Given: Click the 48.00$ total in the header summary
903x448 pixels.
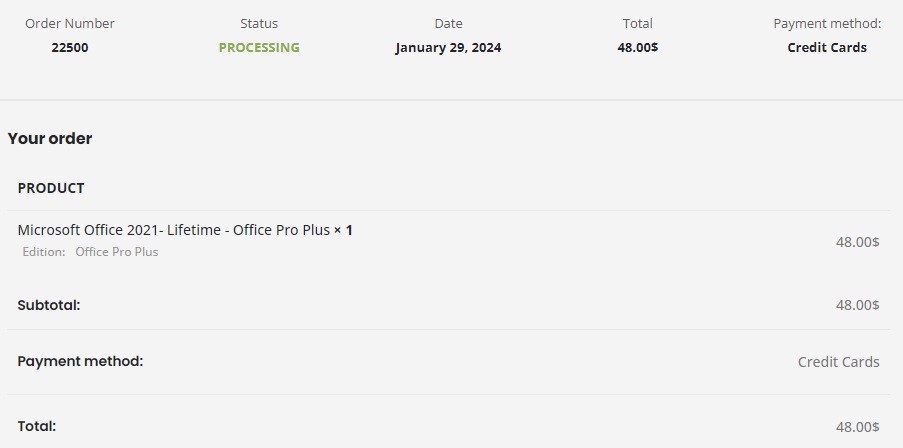Looking at the screenshot, I should tap(637, 47).
